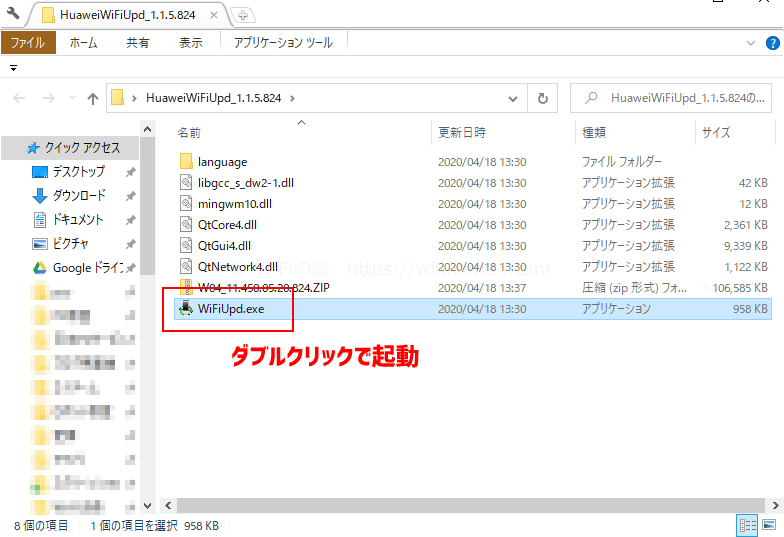Click the 9,339 KB size value
Screen dimensions: 784x537
click(746, 246)
